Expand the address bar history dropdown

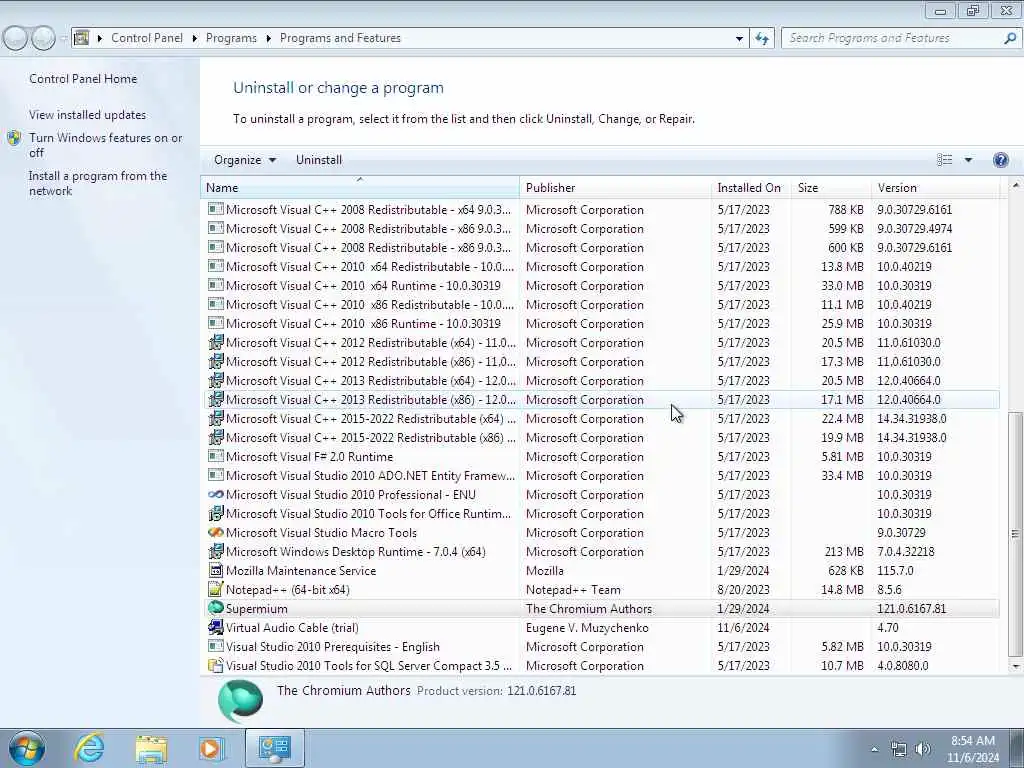click(x=739, y=39)
